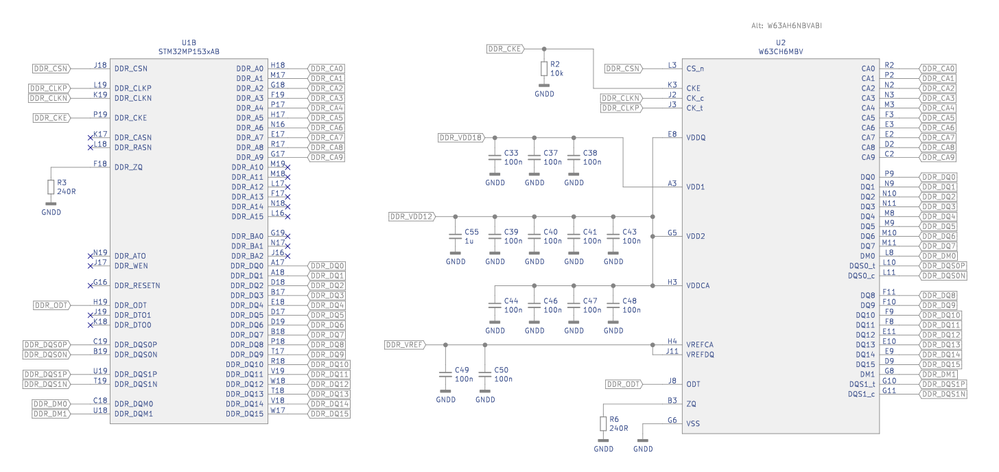Select capacitor C43 100n
999x472 pixels.
(x=614, y=236)
